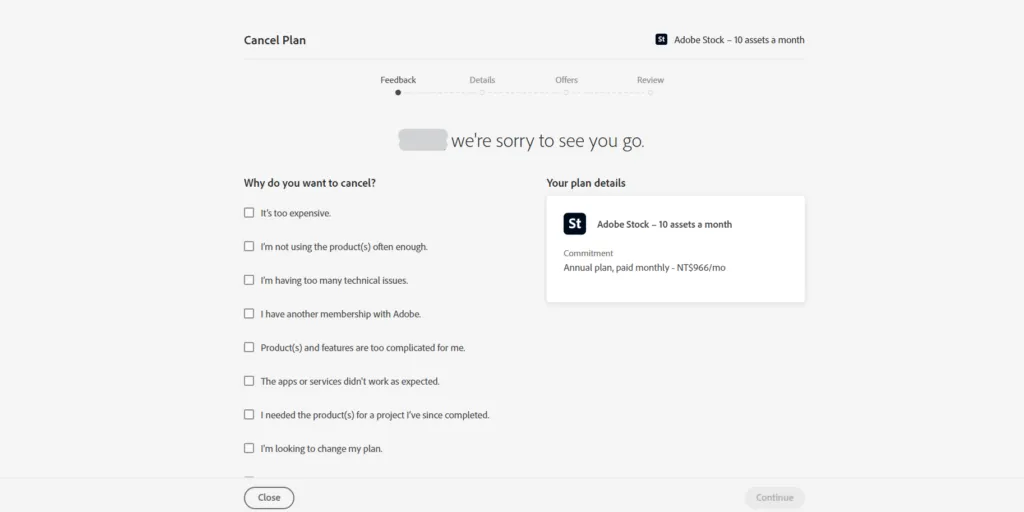Select "I needed the product(s) for a project" checkbox
This screenshot has width=1024, height=512.
(x=249, y=415)
